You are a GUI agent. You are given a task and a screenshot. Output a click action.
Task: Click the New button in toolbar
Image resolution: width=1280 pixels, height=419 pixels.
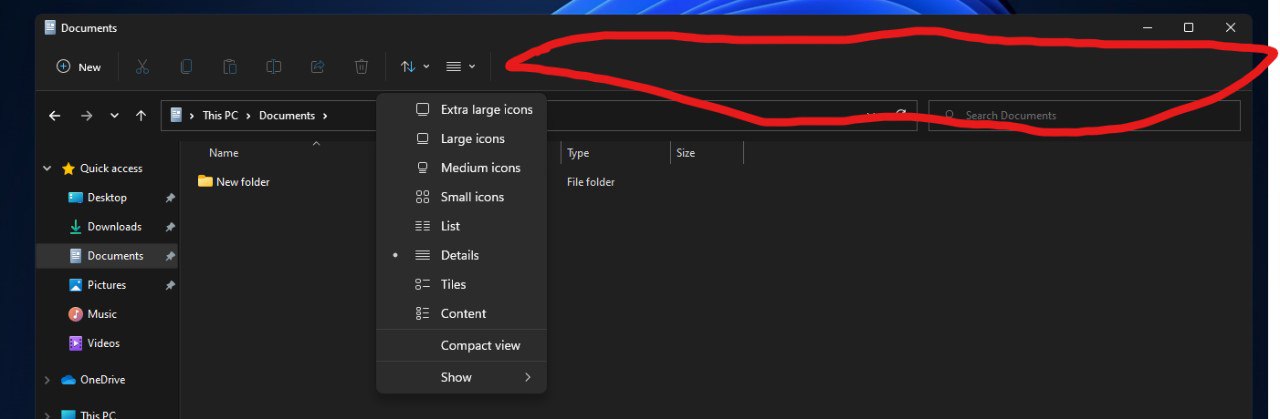pyautogui.click(x=79, y=67)
